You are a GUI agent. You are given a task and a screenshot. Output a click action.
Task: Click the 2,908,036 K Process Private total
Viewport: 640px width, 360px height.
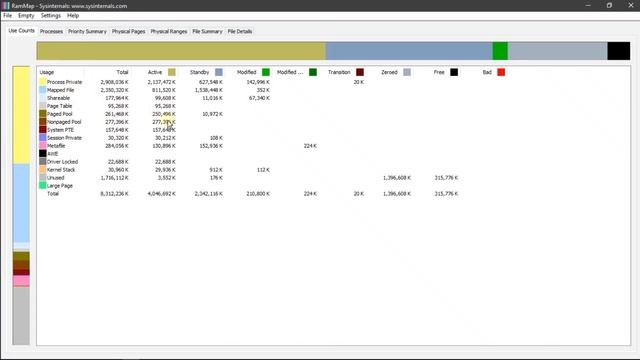click(x=114, y=82)
